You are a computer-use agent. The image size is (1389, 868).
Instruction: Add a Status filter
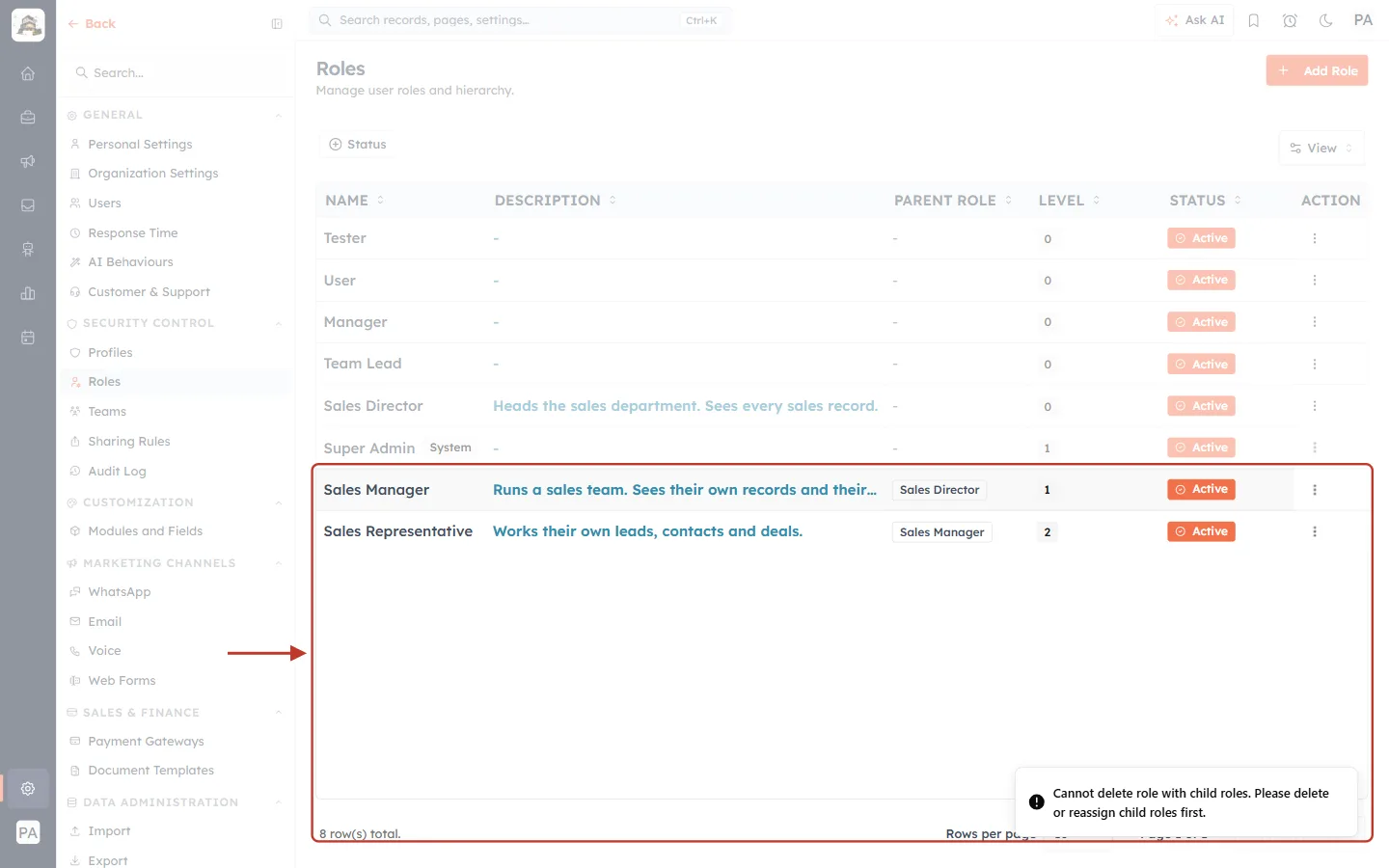(358, 145)
